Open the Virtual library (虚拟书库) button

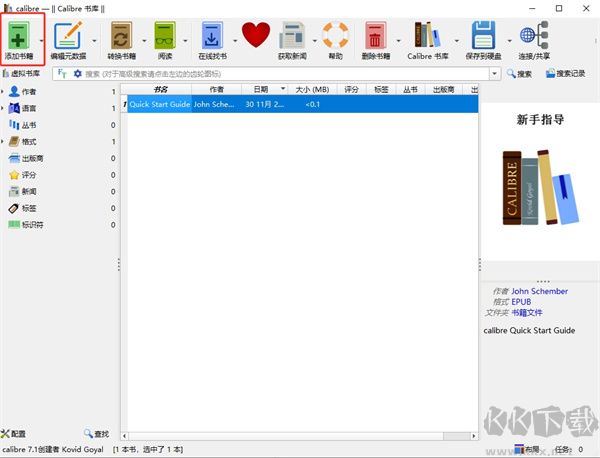click(x=21, y=73)
